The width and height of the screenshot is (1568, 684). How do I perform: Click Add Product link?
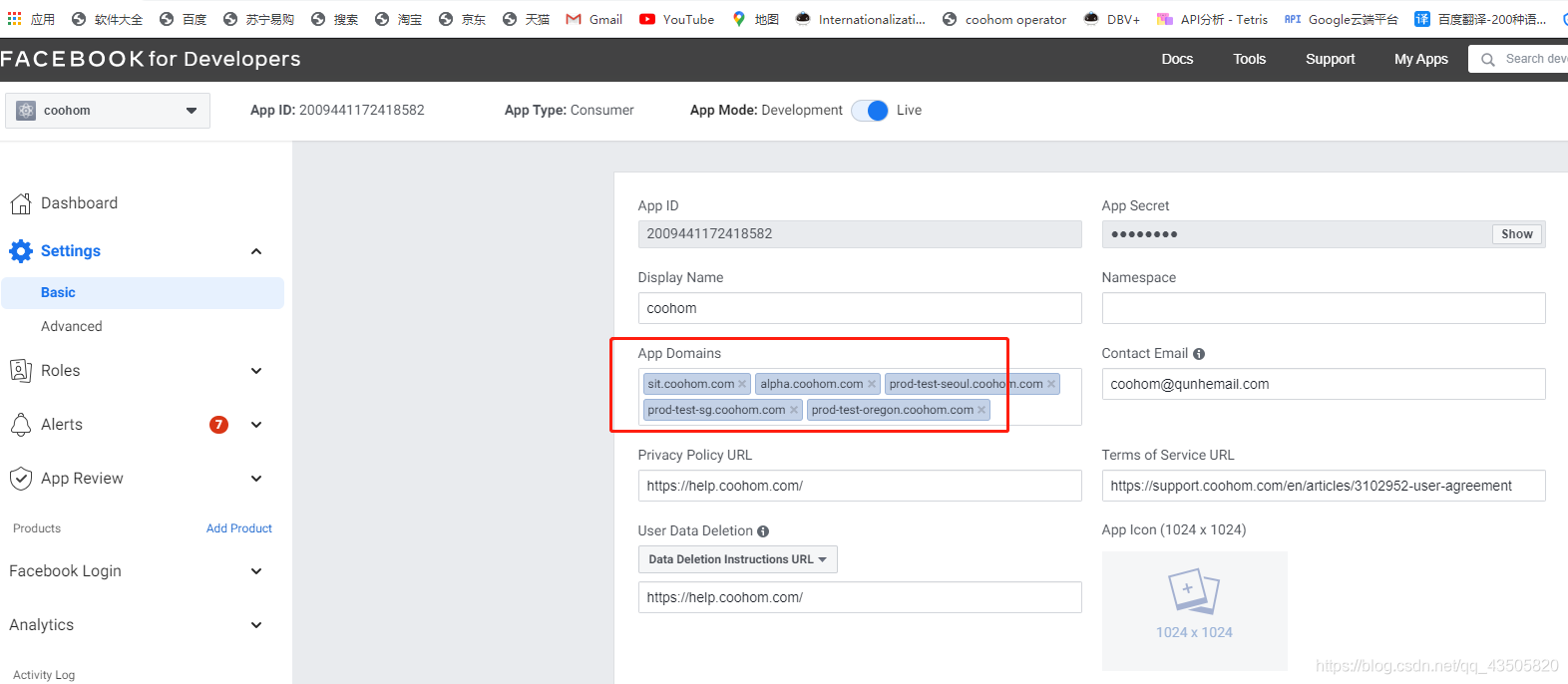(239, 528)
